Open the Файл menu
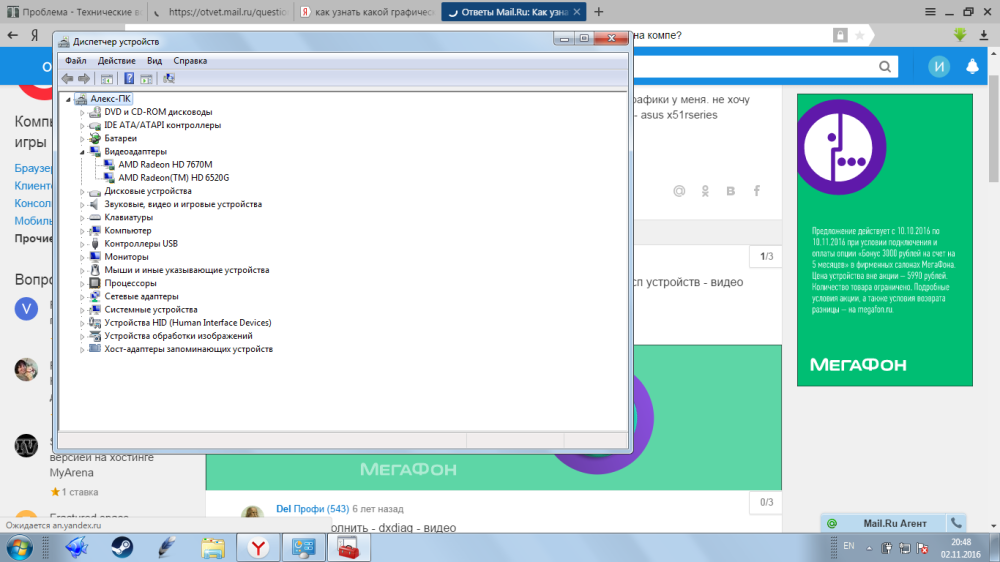This screenshot has height=562, width=1000. (75, 61)
